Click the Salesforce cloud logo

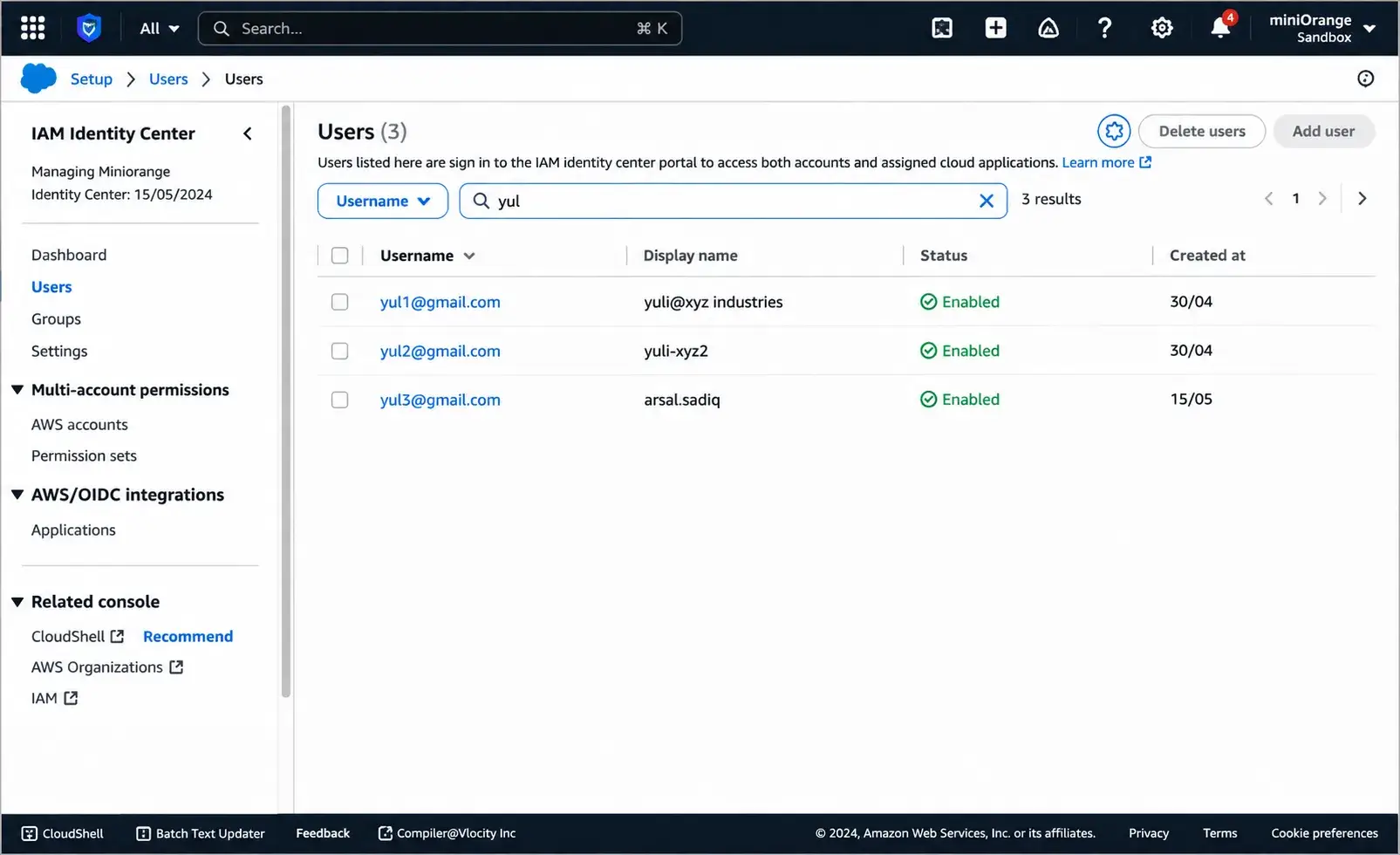pos(38,79)
